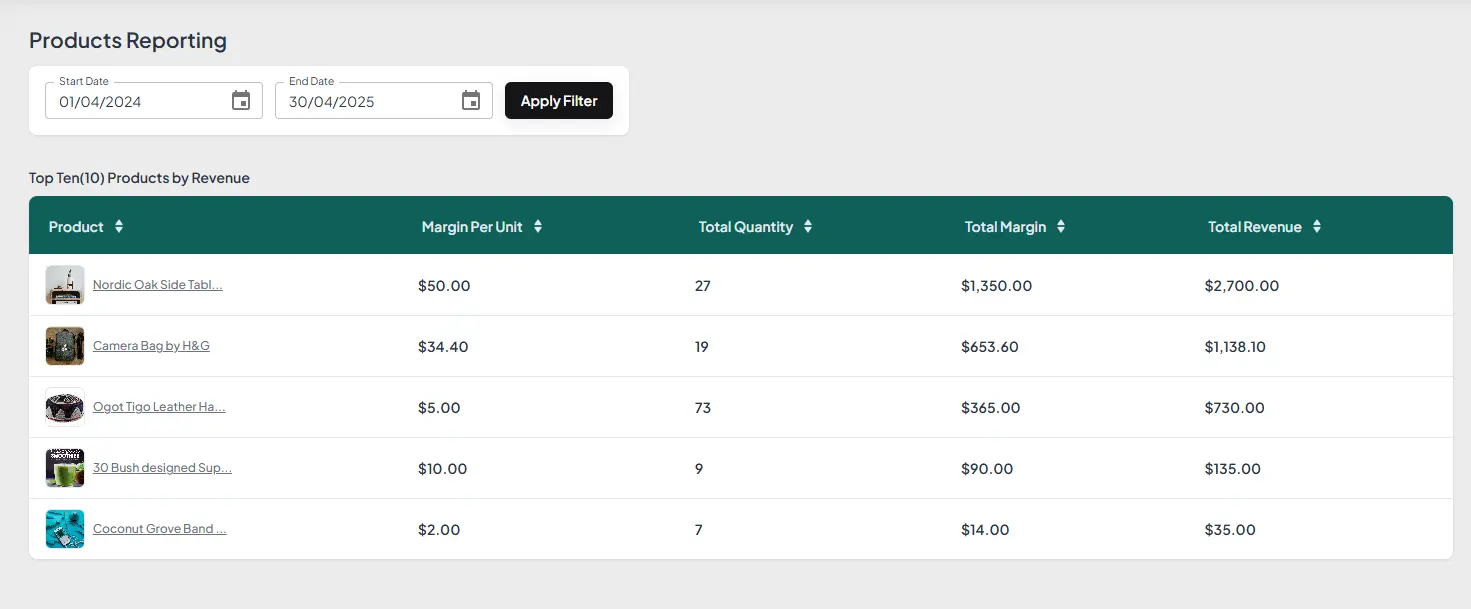The image size is (1471, 609).
Task: Toggle ascending order for Total Revenue
Action: click(x=1316, y=226)
